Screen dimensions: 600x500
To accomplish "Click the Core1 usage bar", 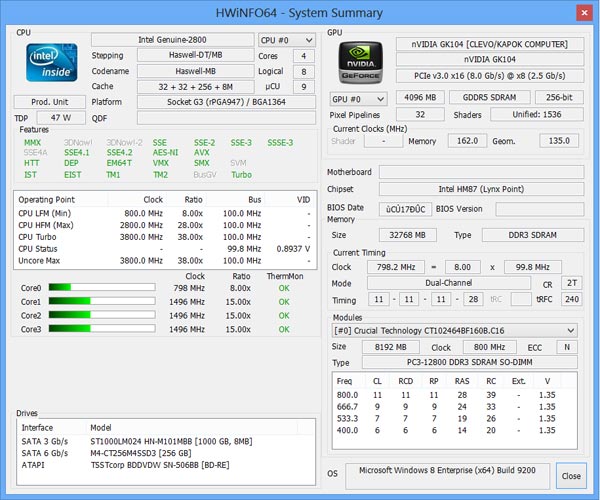I will click(x=102, y=301).
